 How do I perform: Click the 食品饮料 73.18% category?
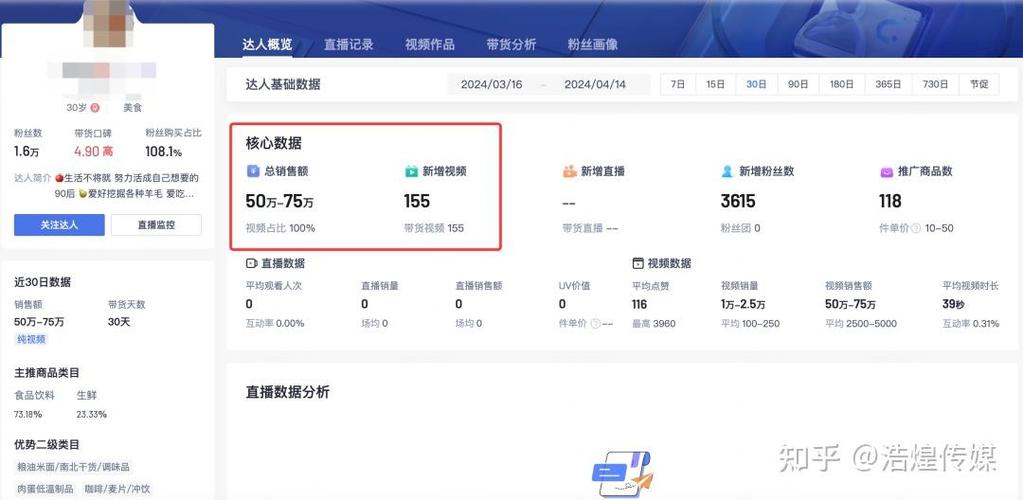pos(35,404)
